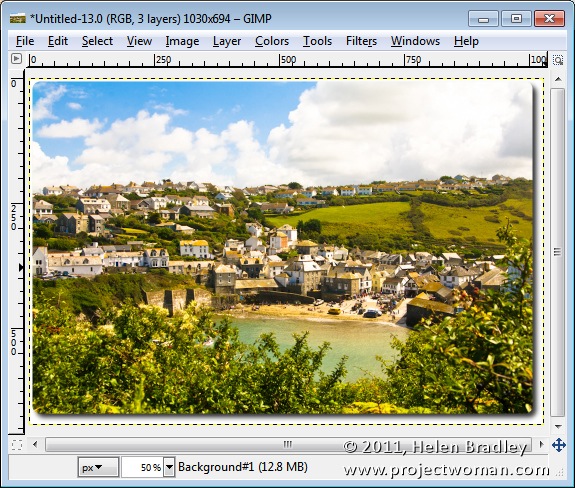Click the horizontal scrollbar left arrow
The width and height of the screenshot is (575, 488).
click(x=35, y=445)
